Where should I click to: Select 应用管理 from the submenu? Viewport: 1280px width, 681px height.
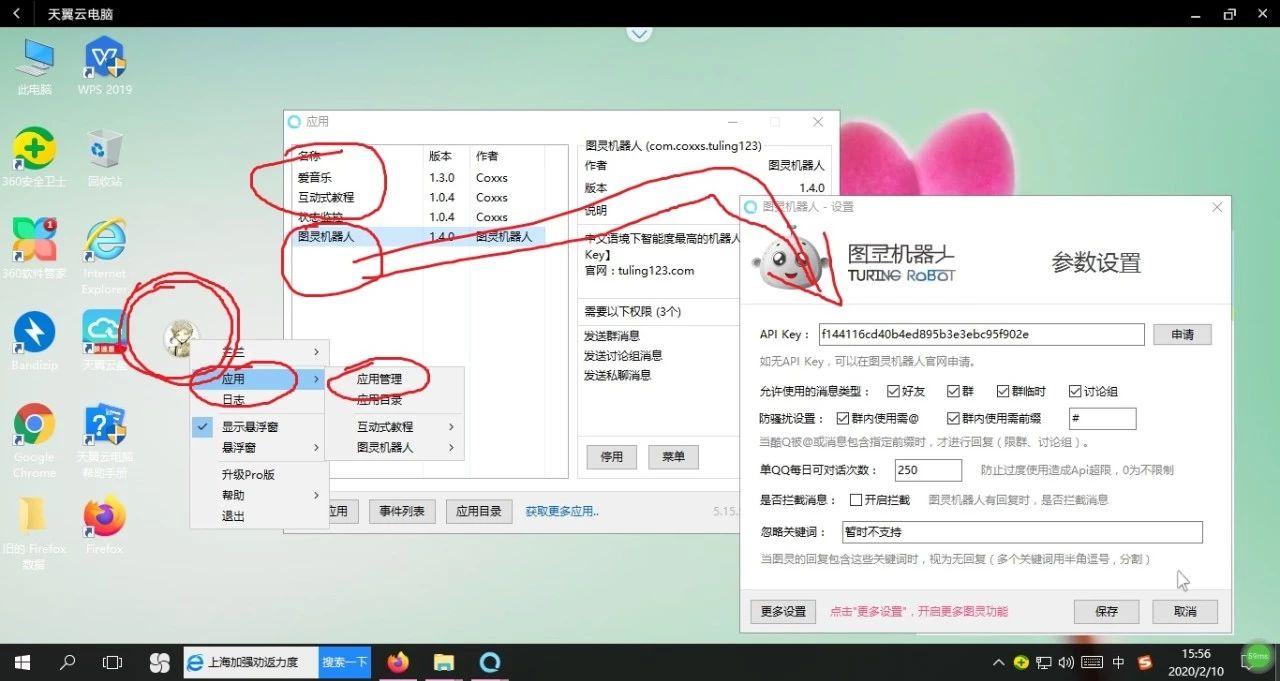pyautogui.click(x=379, y=379)
